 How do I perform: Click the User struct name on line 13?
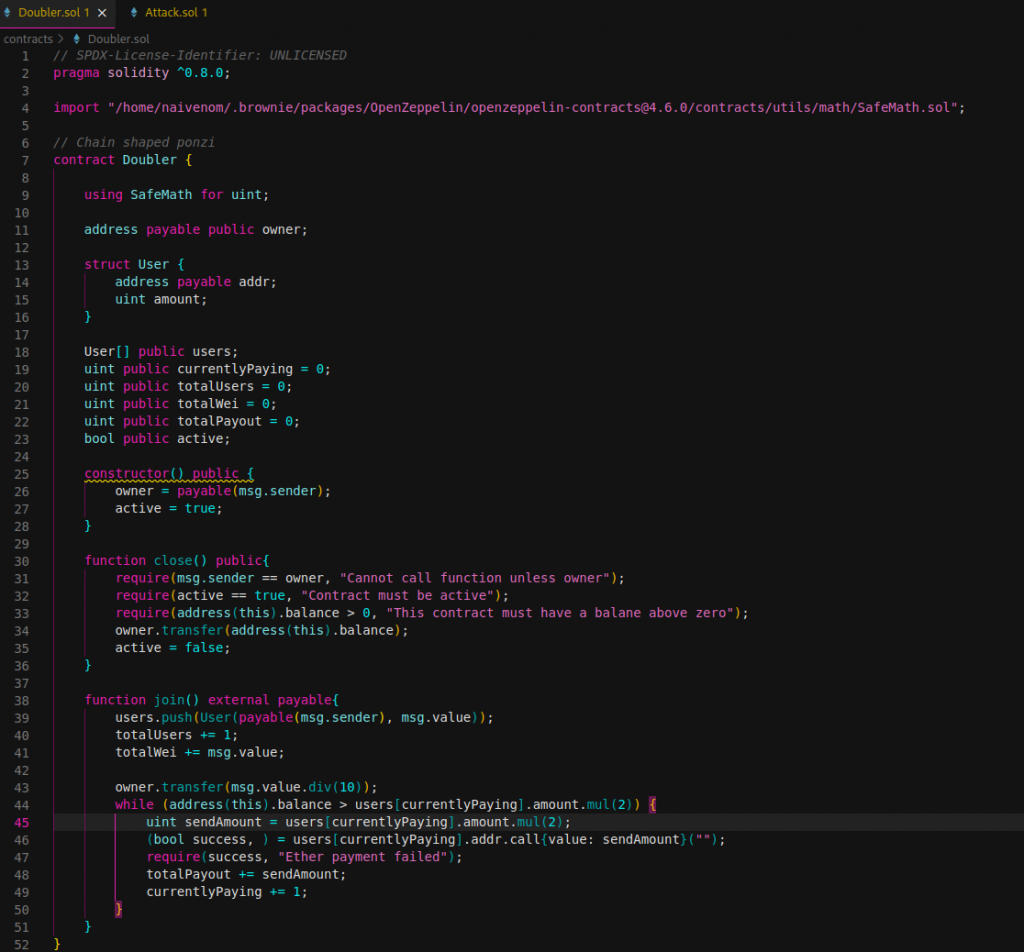click(x=153, y=264)
